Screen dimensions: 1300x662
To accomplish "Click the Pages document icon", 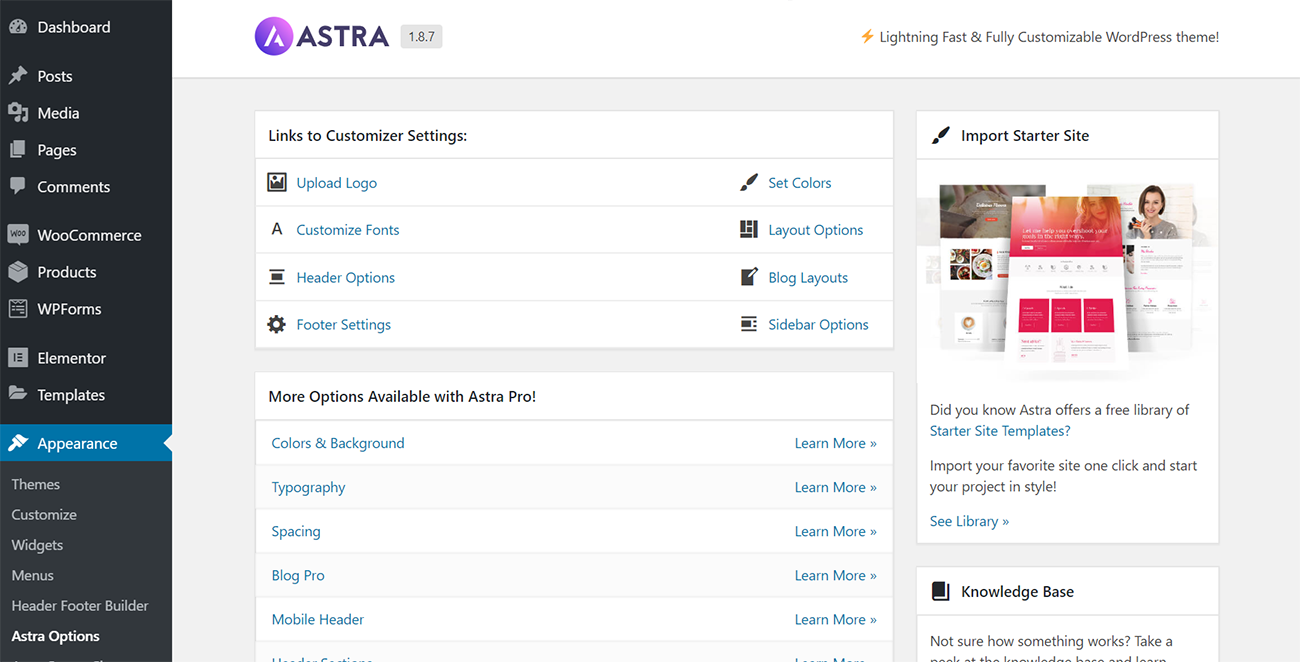I will (18, 150).
